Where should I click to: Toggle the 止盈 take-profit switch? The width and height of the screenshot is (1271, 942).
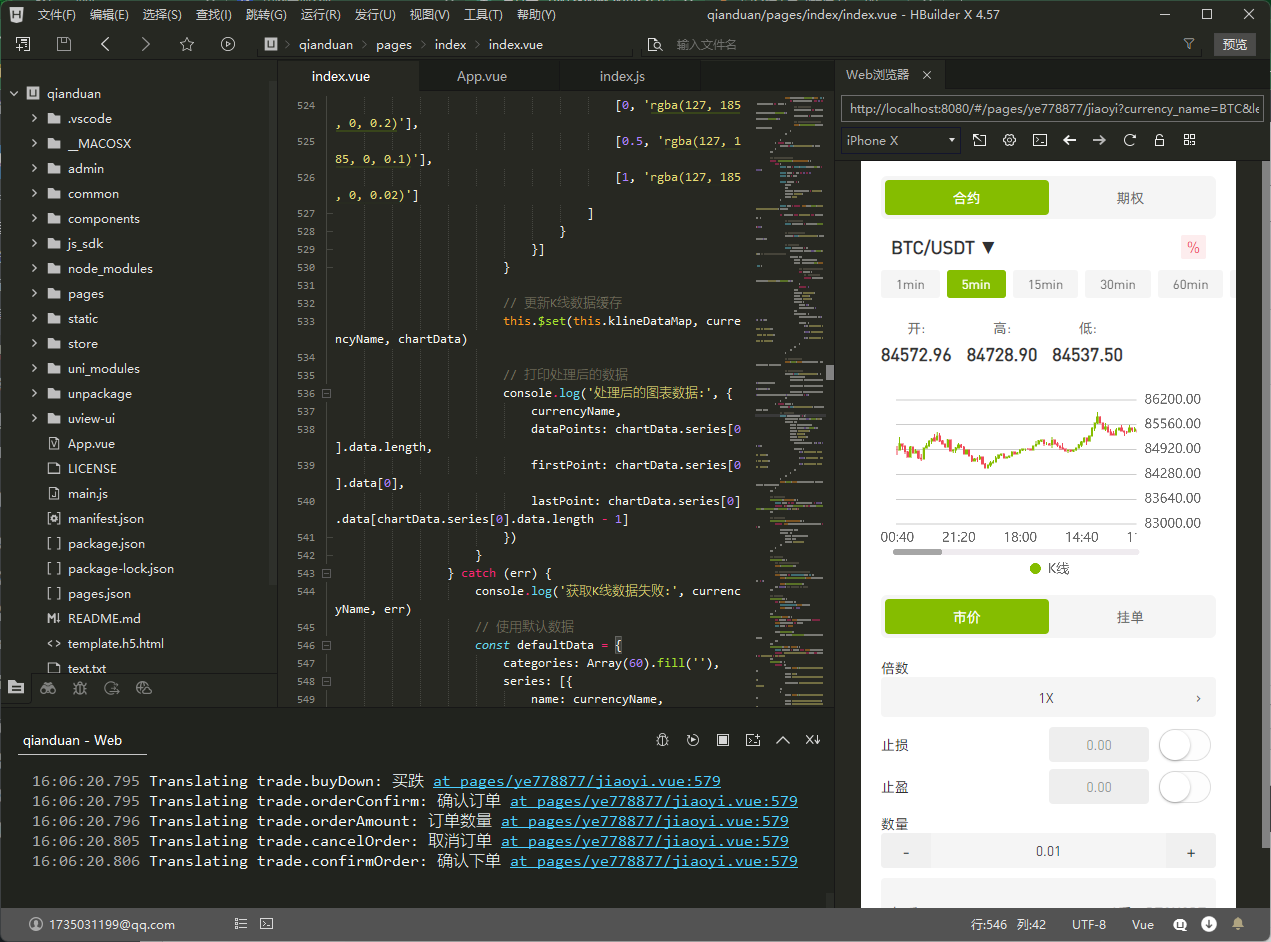click(x=1185, y=787)
